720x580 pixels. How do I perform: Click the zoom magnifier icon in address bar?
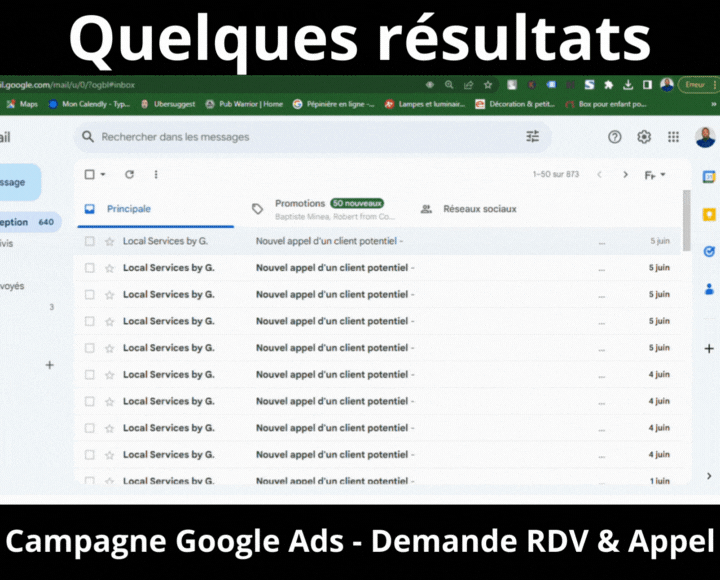[449, 85]
